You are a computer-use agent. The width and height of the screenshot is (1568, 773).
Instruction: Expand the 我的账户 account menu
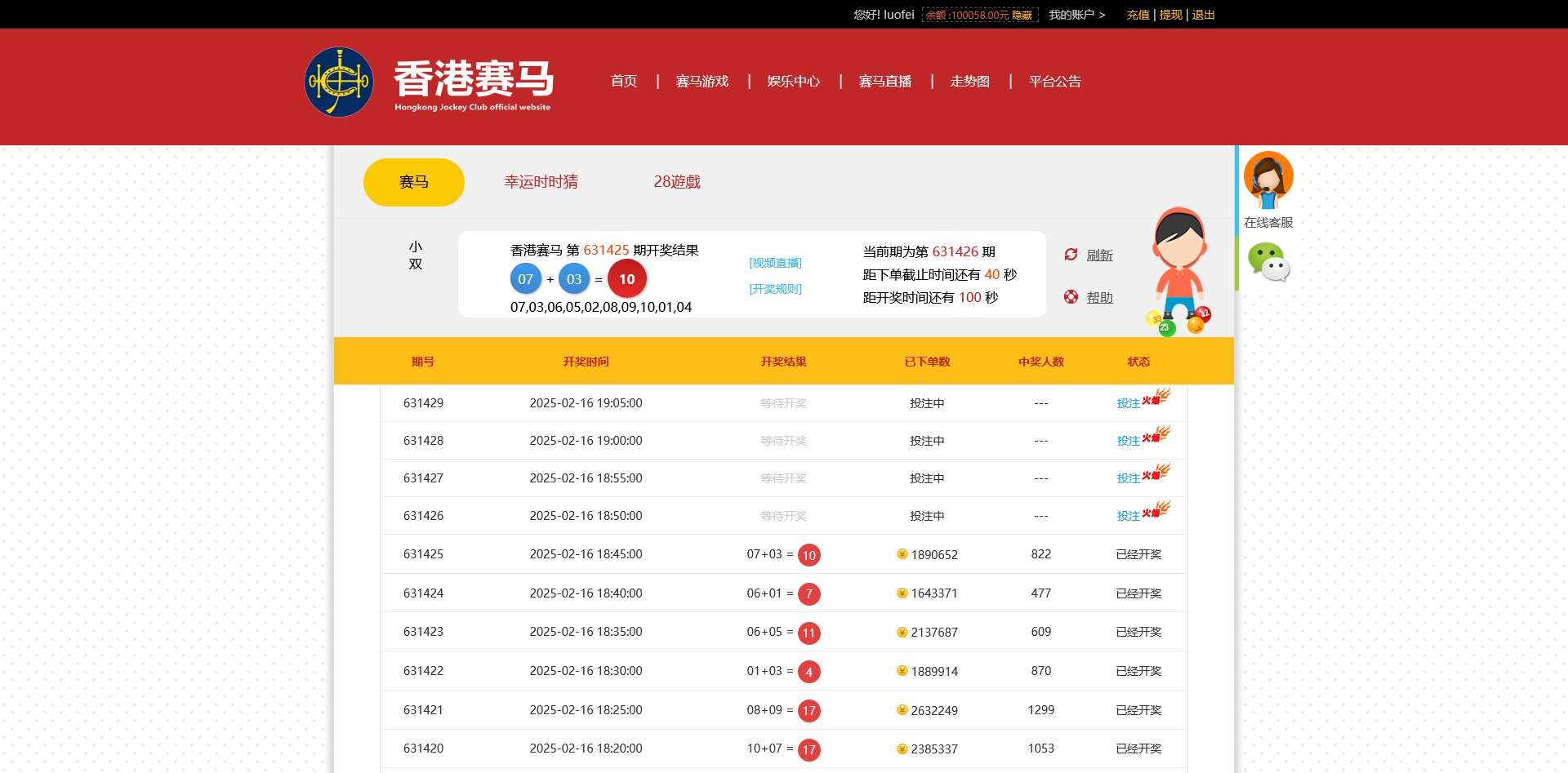(1076, 15)
